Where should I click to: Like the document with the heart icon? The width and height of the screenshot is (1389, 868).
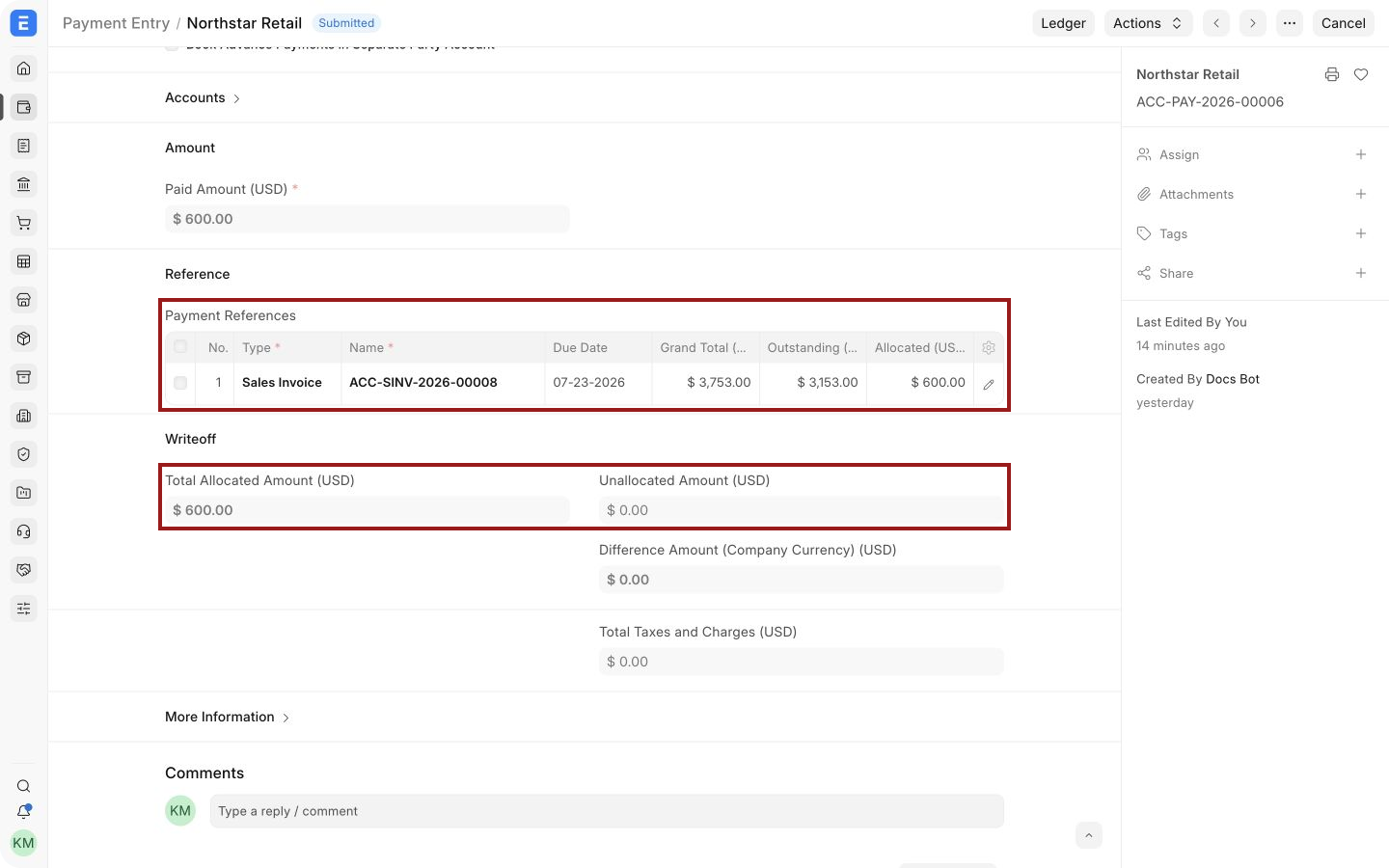pos(1361,74)
